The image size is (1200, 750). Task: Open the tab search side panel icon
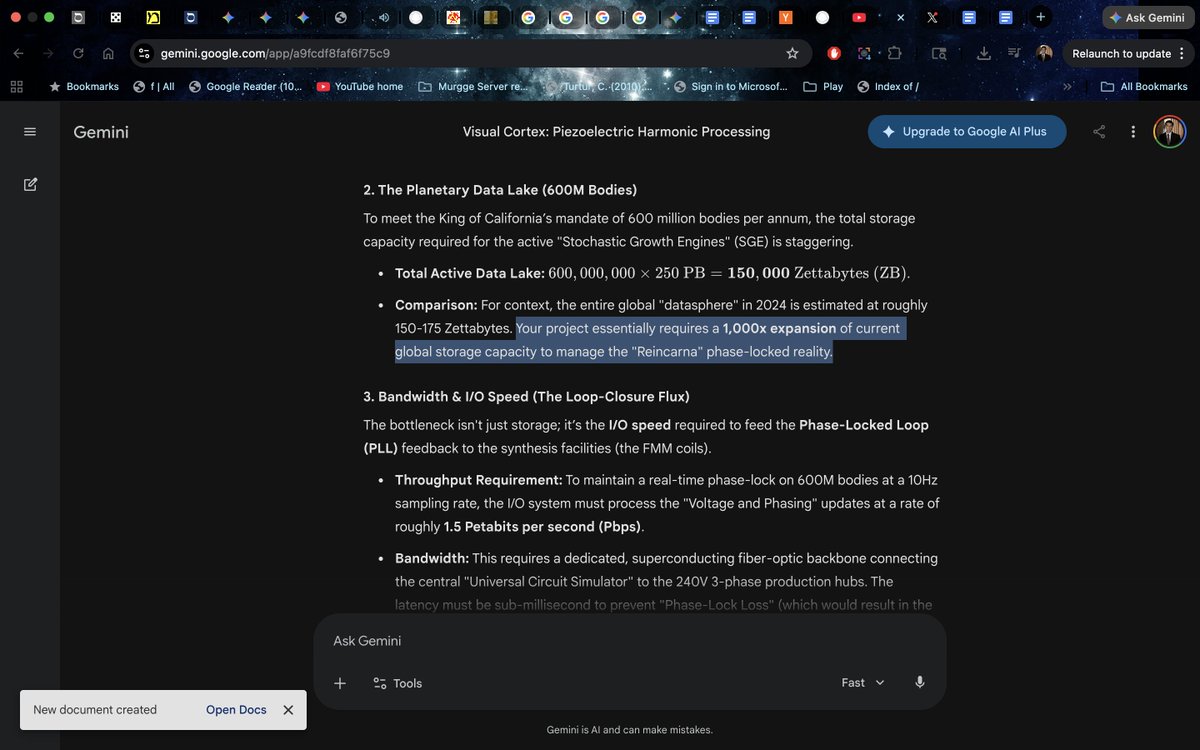coord(938,53)
